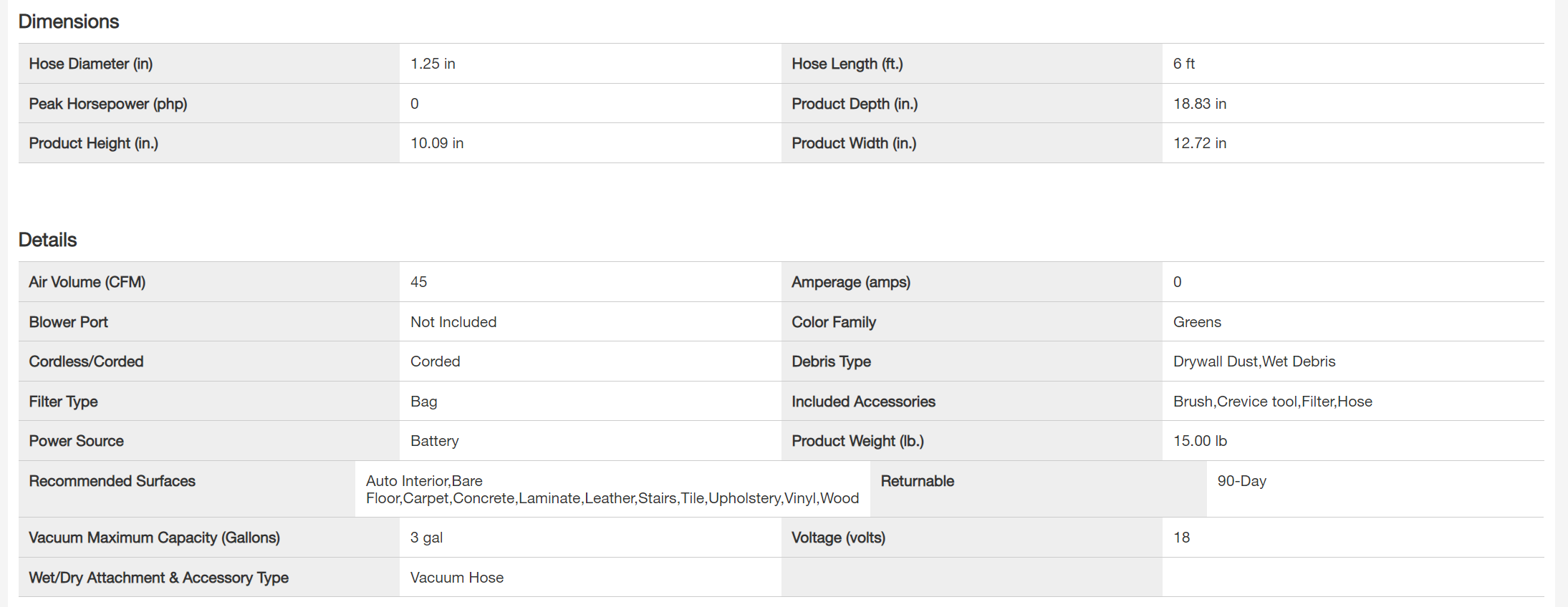Click the Blower Port label
This screenshot has height=607, width=1568.
point(68,322)
